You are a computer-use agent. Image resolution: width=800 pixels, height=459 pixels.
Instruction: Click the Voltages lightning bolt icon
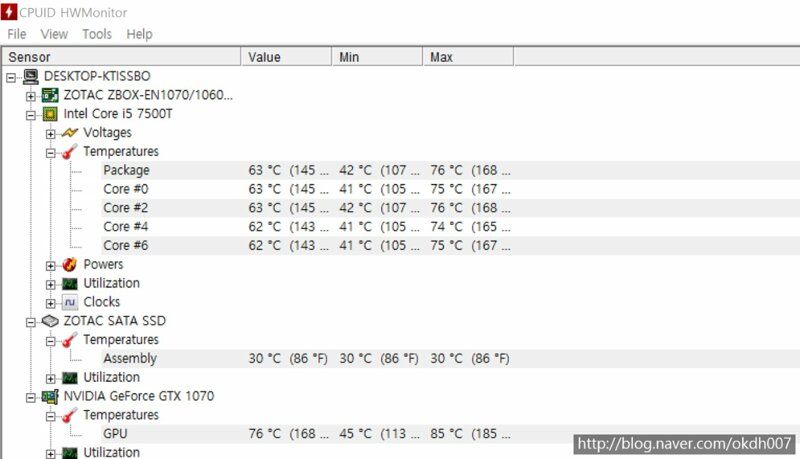70,133
